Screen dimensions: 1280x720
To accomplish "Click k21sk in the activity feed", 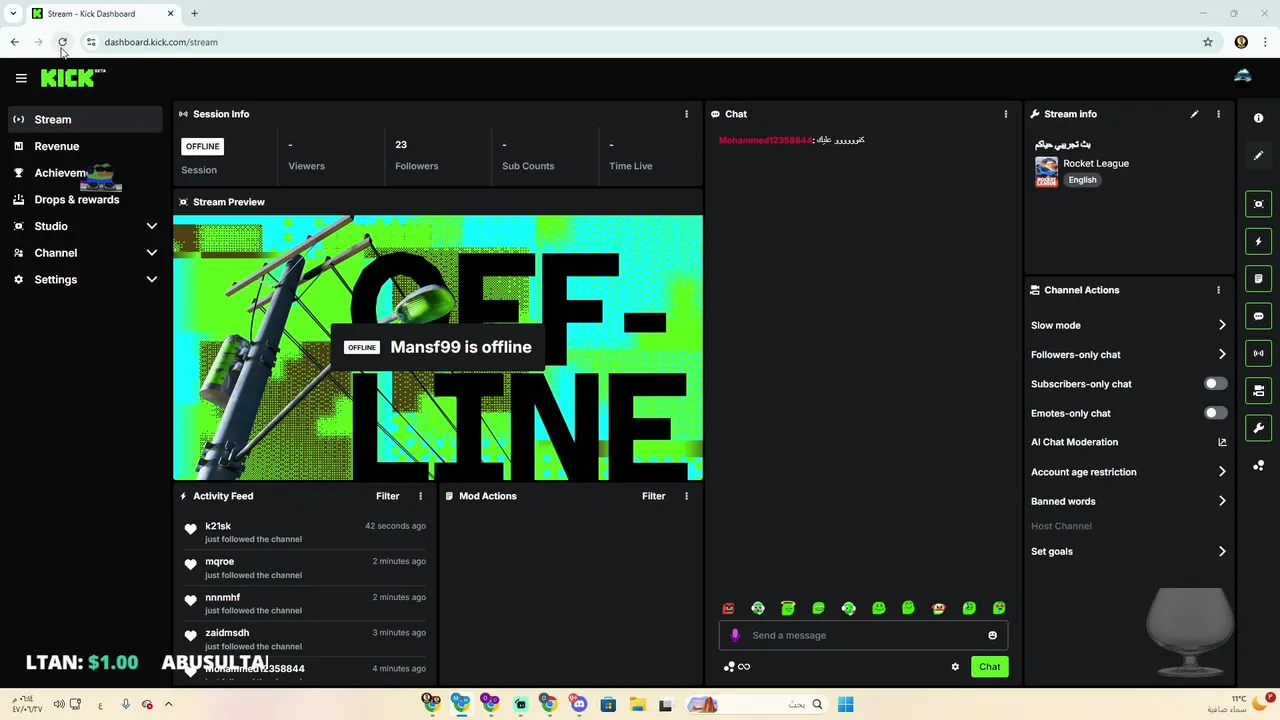I will (218, 526).
